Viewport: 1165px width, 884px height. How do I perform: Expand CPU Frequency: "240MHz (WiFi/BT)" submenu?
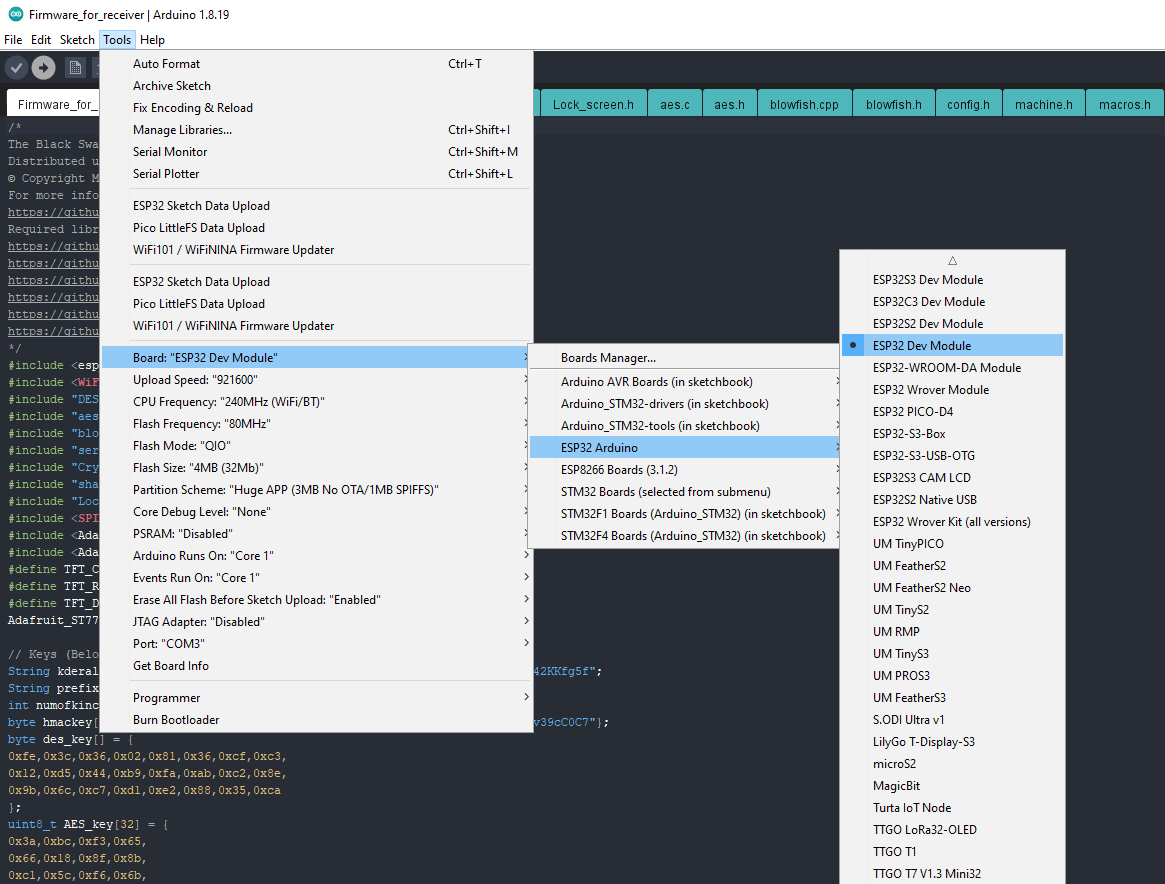click(317, 402)
